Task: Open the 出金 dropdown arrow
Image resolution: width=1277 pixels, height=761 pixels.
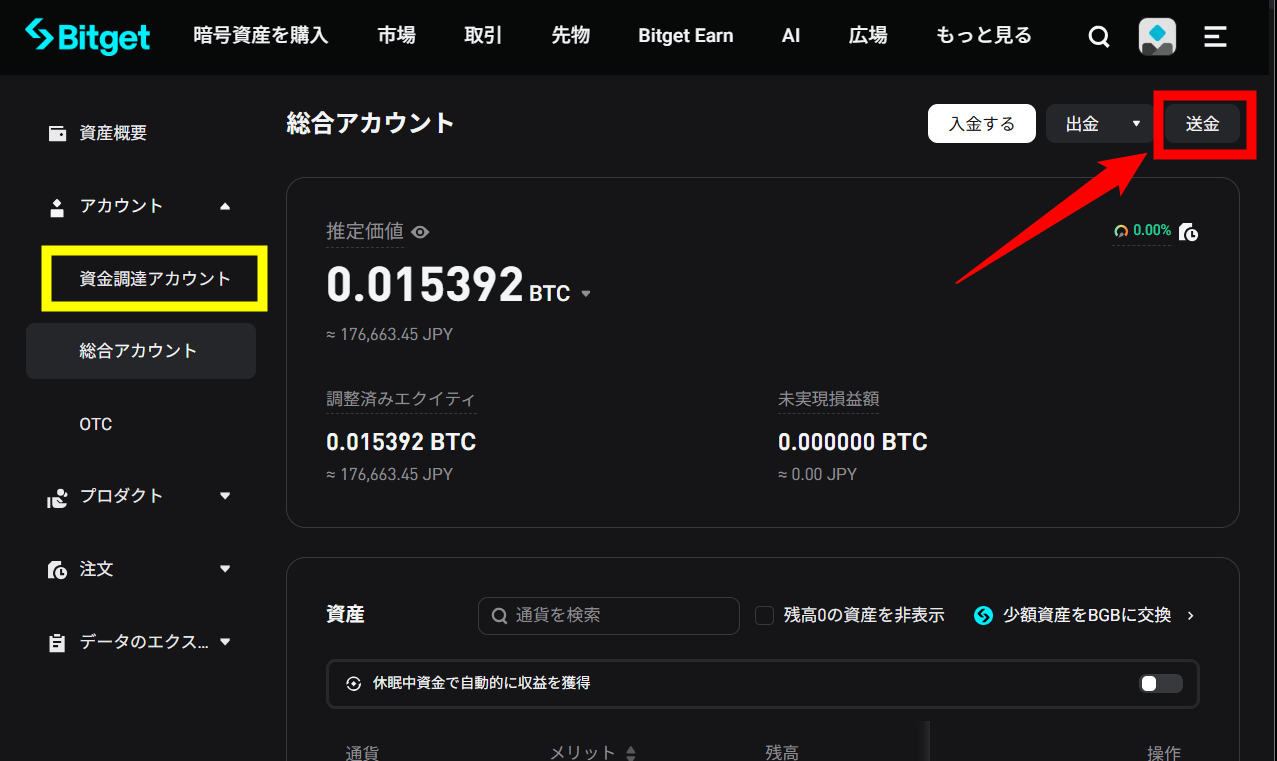Action: point(1136,124)
